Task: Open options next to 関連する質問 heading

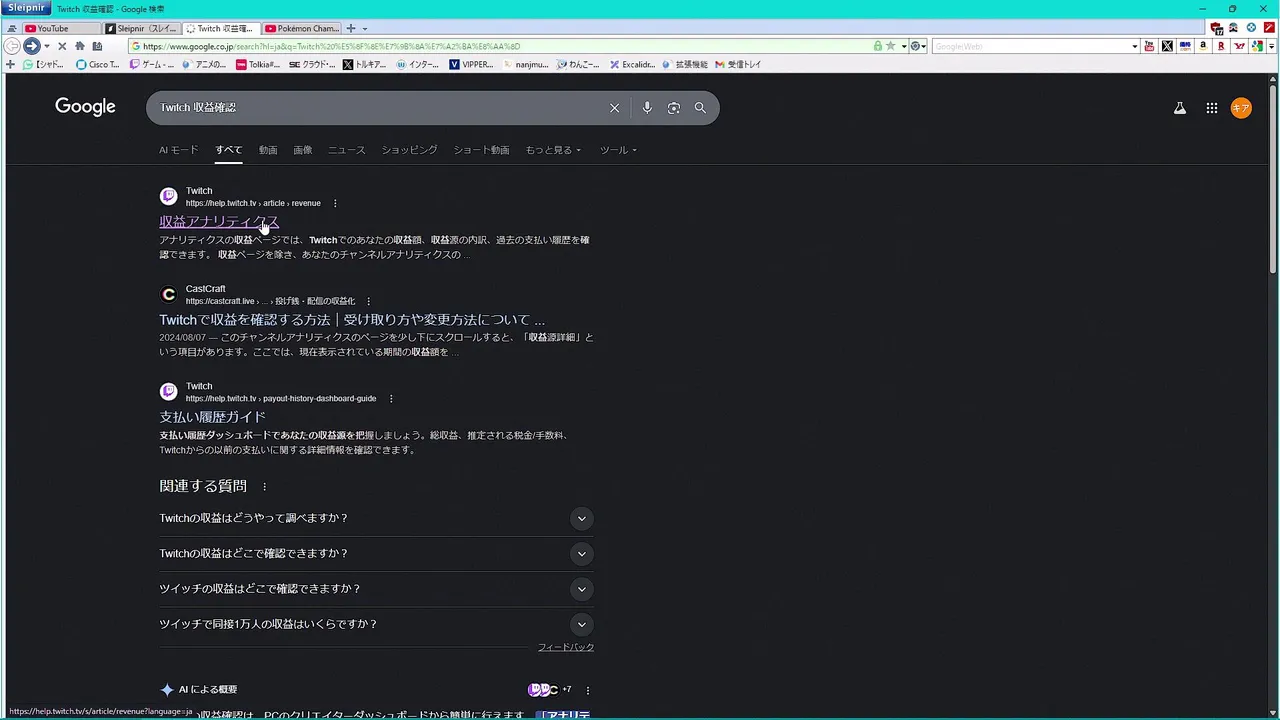Action: pyautogui.click(x=264, y=487)
